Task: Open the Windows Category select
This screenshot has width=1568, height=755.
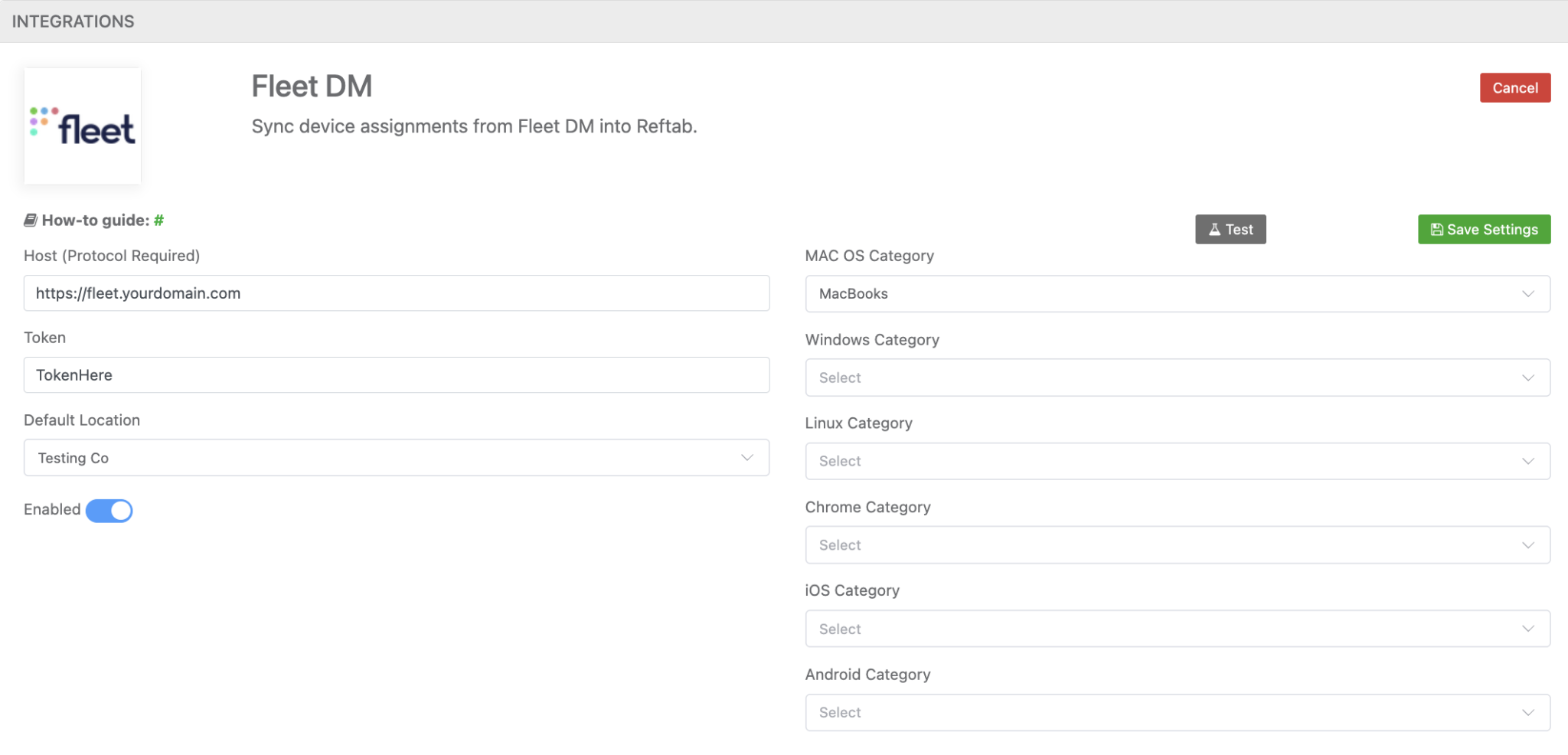Action: click(1177, 377)
